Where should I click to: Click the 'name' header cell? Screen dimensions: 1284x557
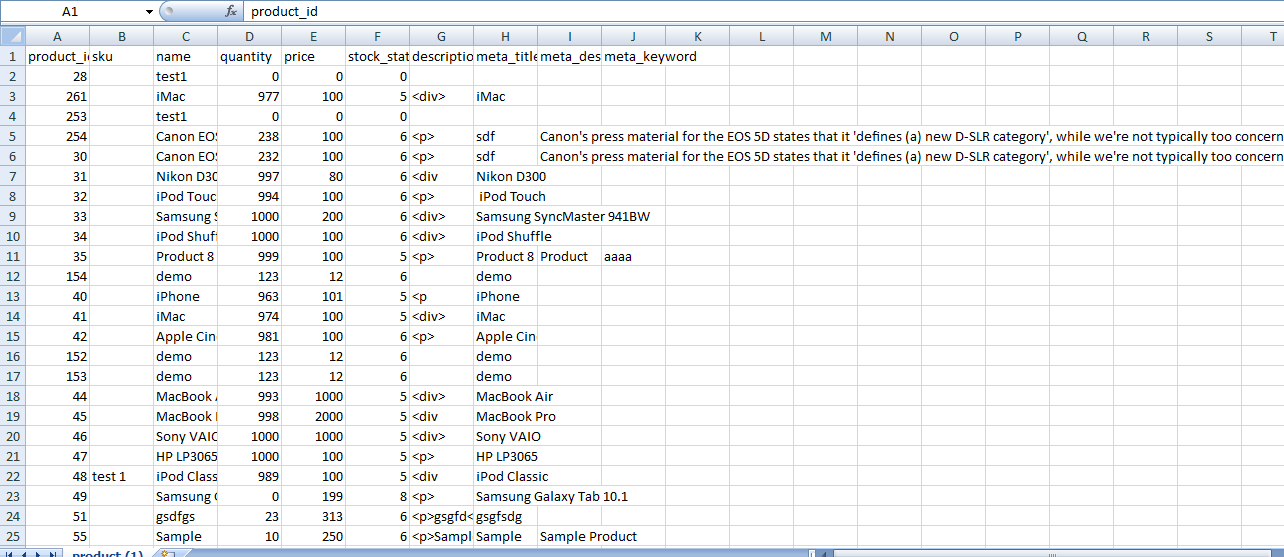[x=185, y=57]
